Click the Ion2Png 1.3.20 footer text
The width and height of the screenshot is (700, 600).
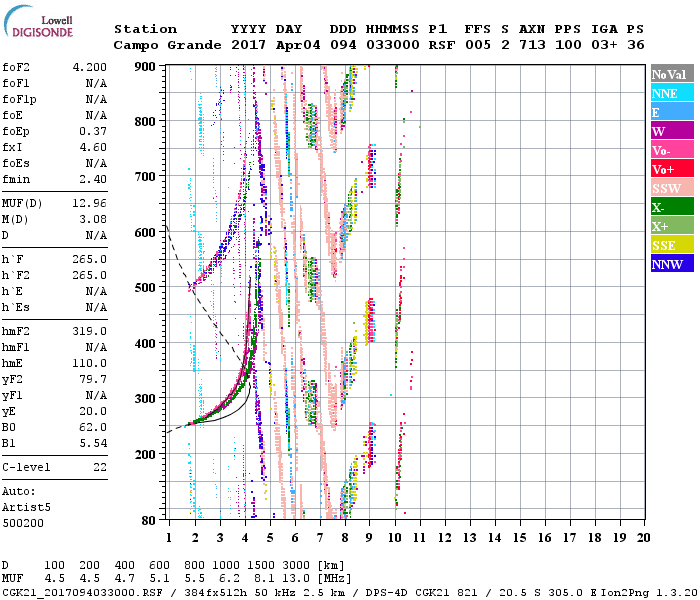(x=649, y=592)
